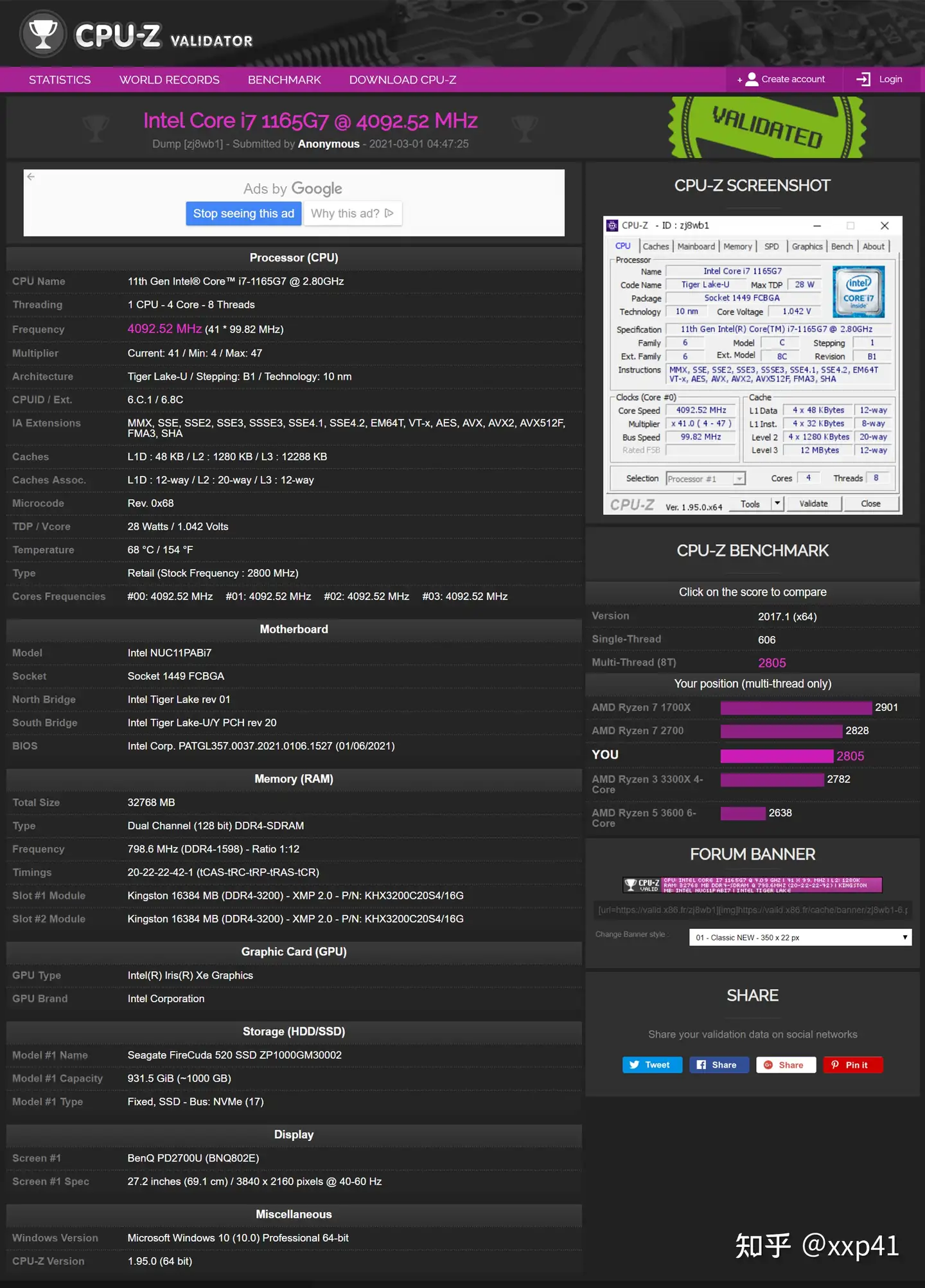
Task: Click Login link
Action: pos(879,80)
